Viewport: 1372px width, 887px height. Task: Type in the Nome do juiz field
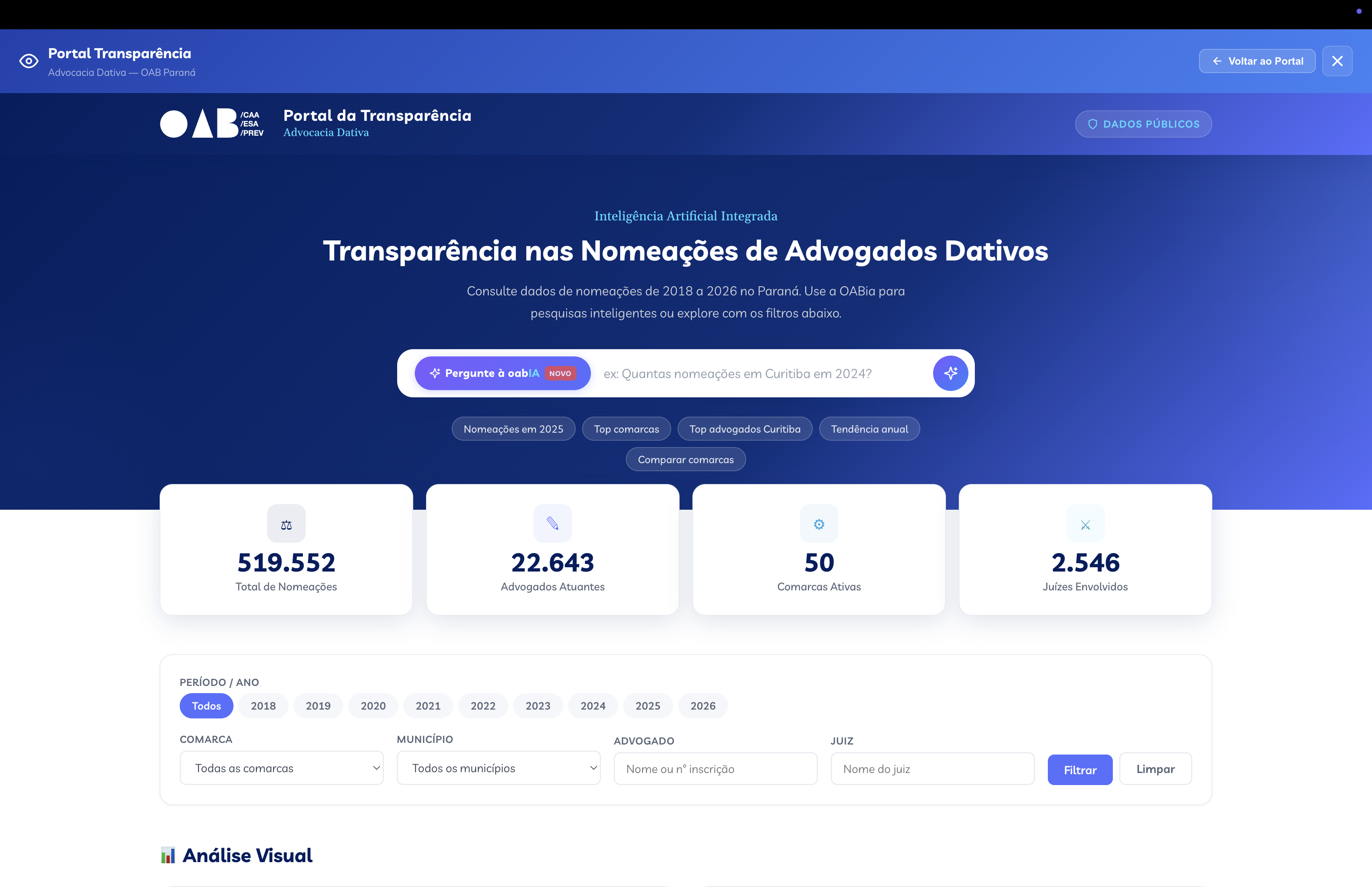click(x=932, y=768)
